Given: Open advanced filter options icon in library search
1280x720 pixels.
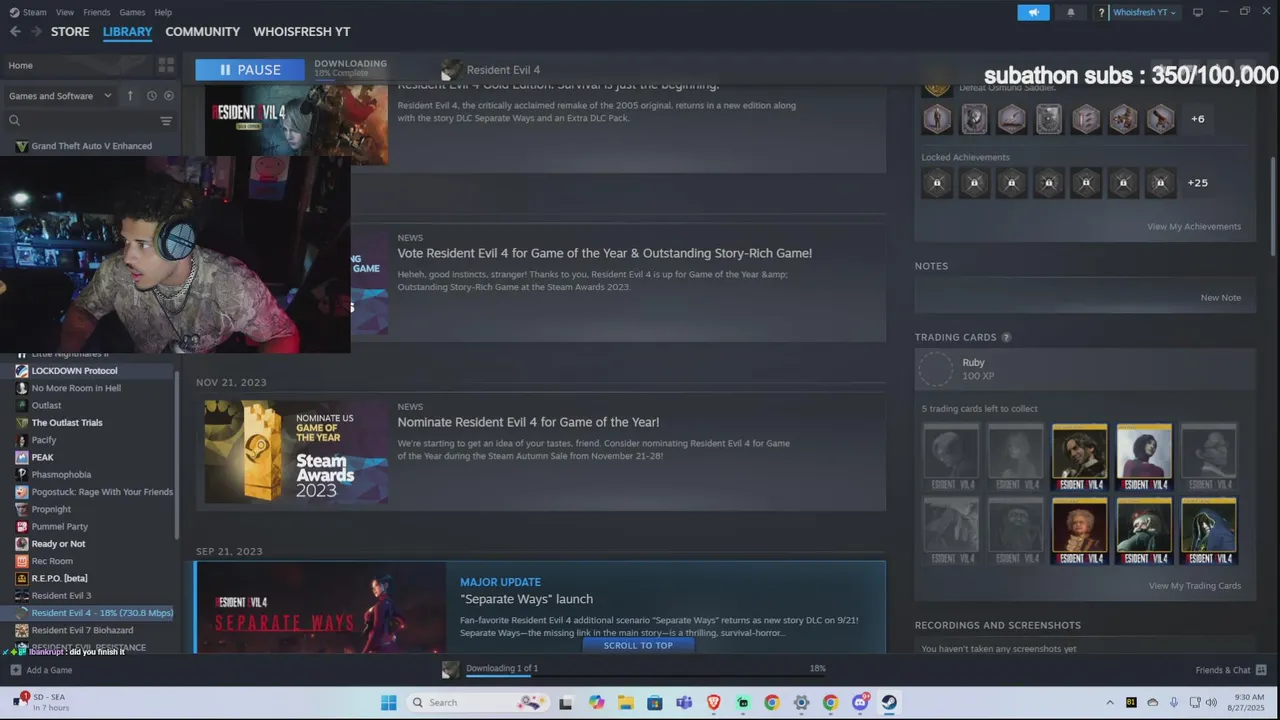Looking at the screenshot, I should click(x=166, y=121).
